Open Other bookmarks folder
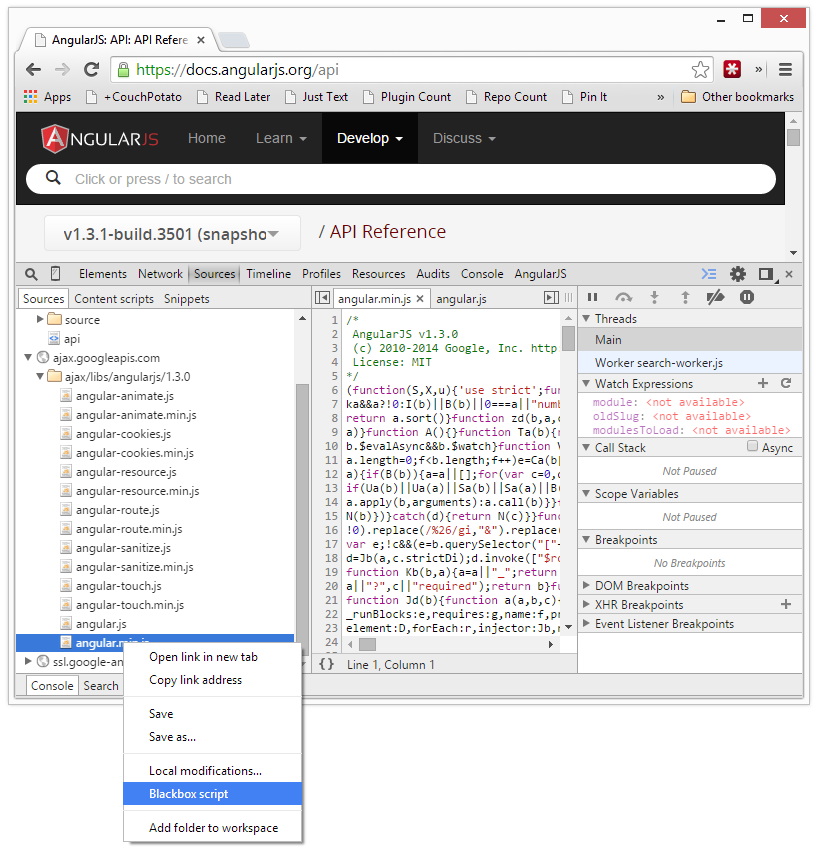This screenshot has width=817, height=850. 737,97
